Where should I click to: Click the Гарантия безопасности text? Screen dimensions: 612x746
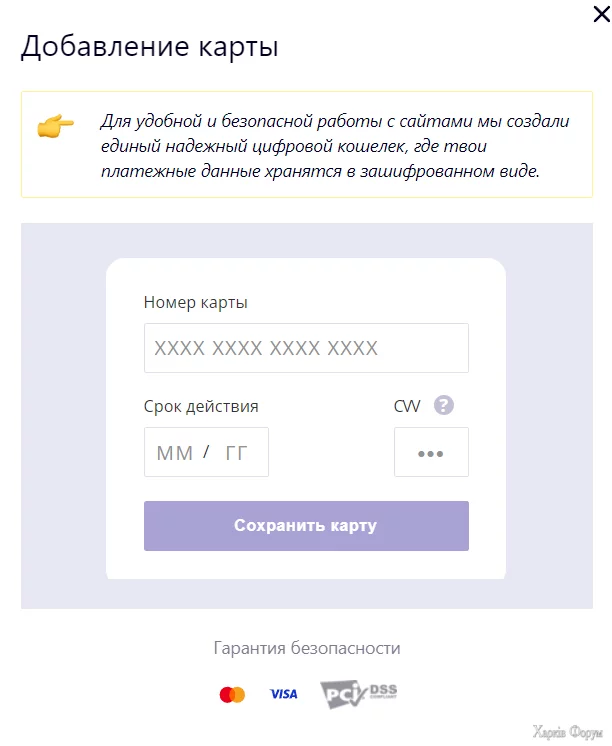pos(307,648)
